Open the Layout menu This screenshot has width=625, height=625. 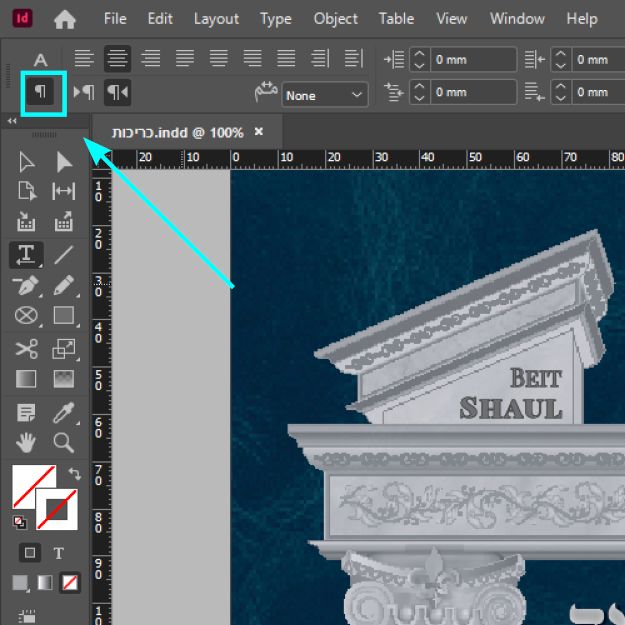tap(216, 19)
